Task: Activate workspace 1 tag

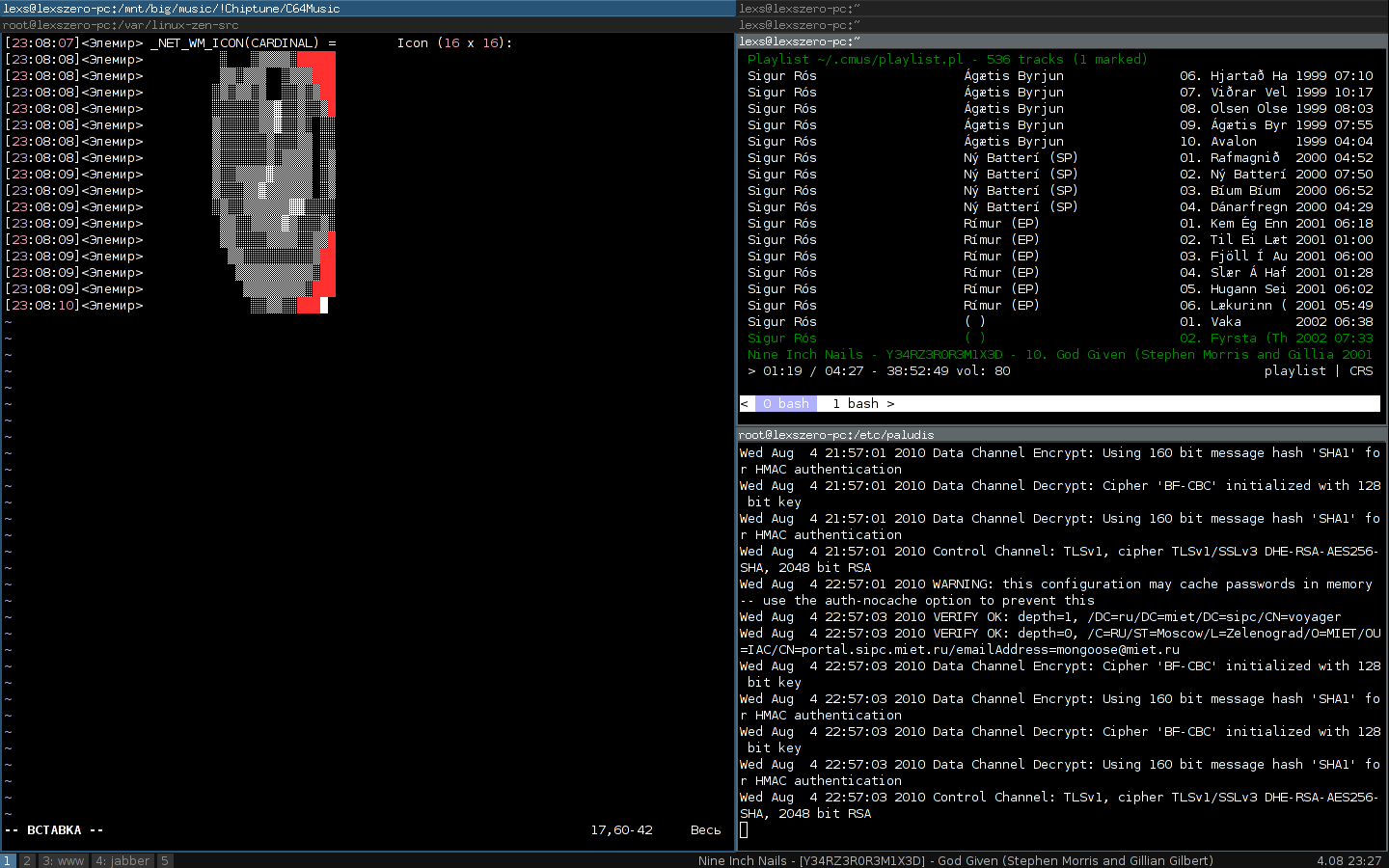Action: (8, 860)
